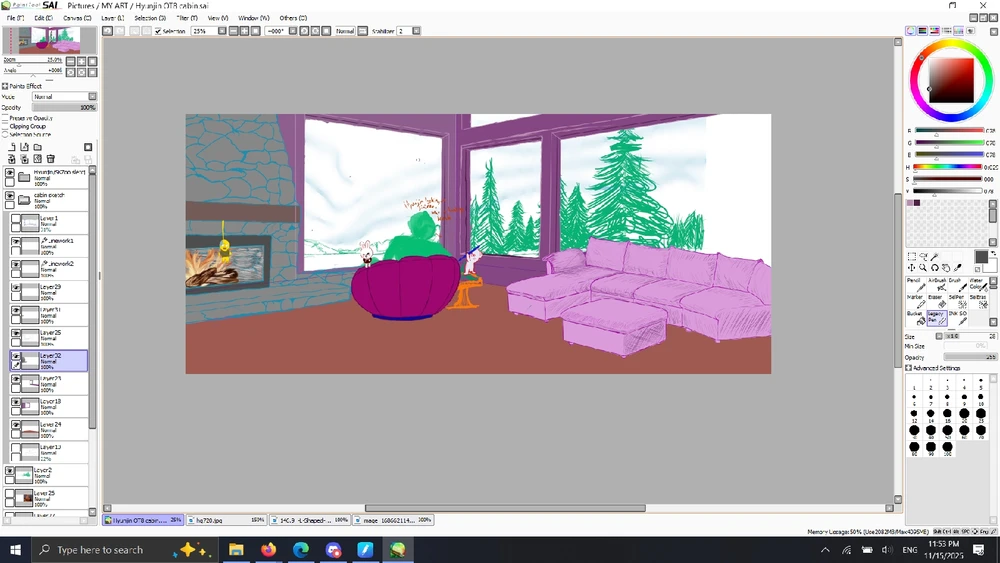Image resolution: width=1000 pixels, height=563 pixels.
Task: Open Firefox from the taskbar
Action: click(268, 550)
